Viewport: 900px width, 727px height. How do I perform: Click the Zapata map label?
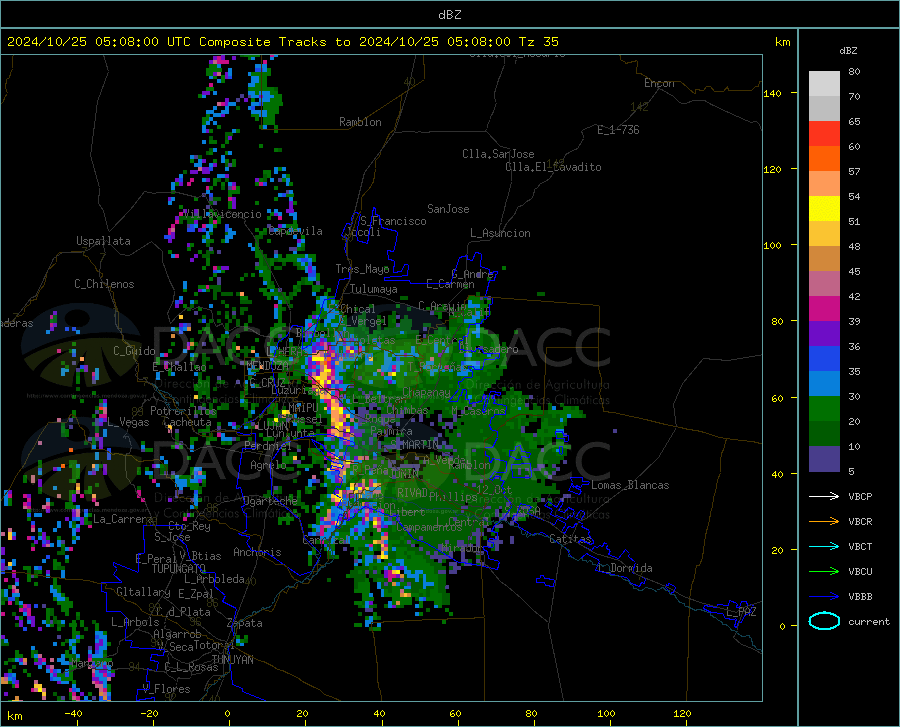[245, 623]
